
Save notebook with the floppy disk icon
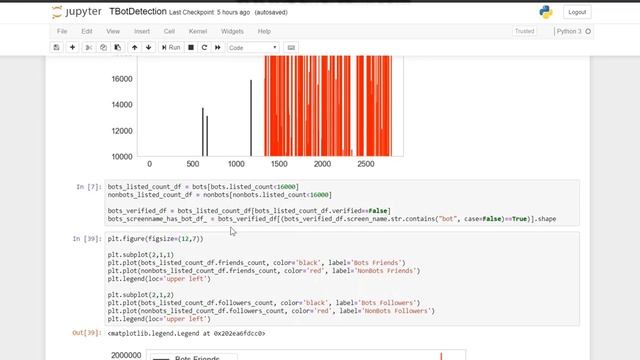[x=56, y=47]
